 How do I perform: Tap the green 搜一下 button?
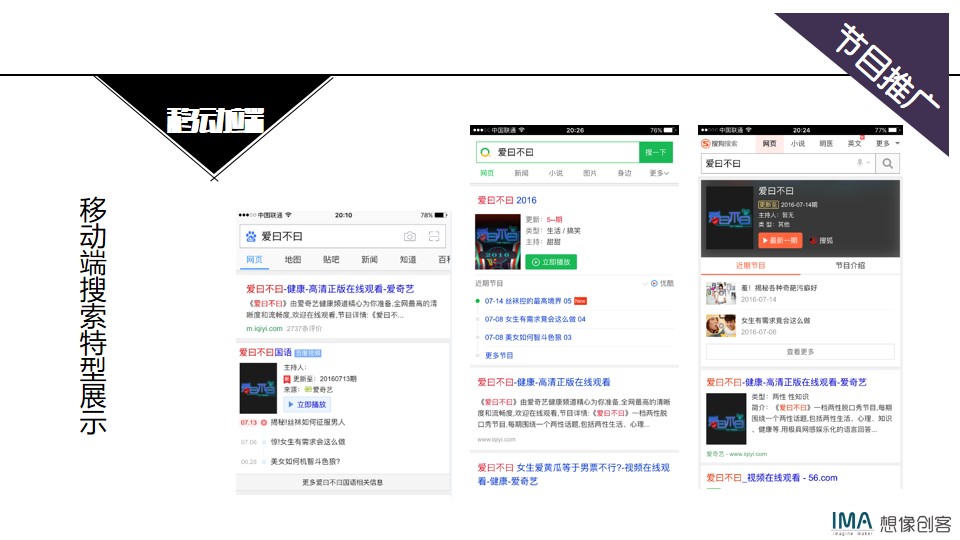(656, 152)
